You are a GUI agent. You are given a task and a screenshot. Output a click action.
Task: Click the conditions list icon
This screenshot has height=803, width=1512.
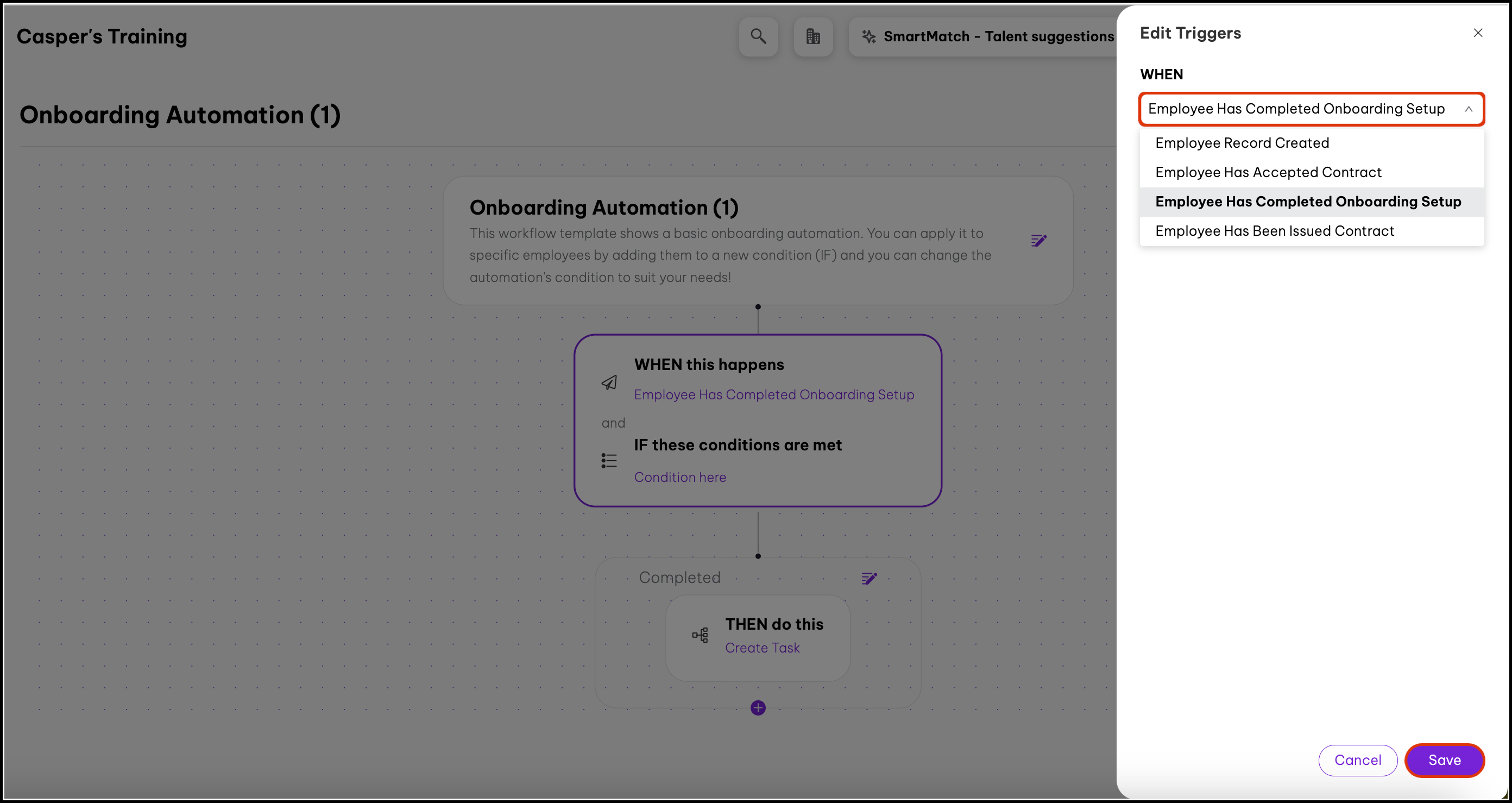click(x=609, y=461)
